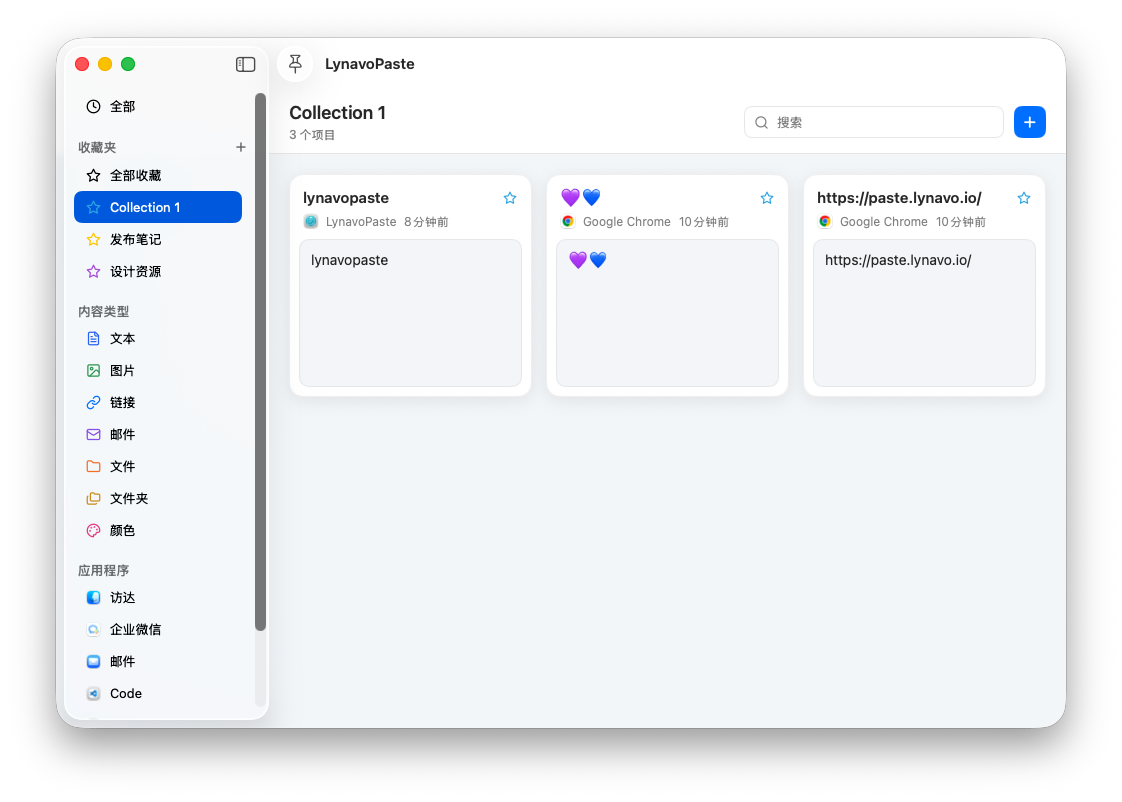Select 全部收藏 in sidebar
The image size is (1122, 802).
click(158, 175)
